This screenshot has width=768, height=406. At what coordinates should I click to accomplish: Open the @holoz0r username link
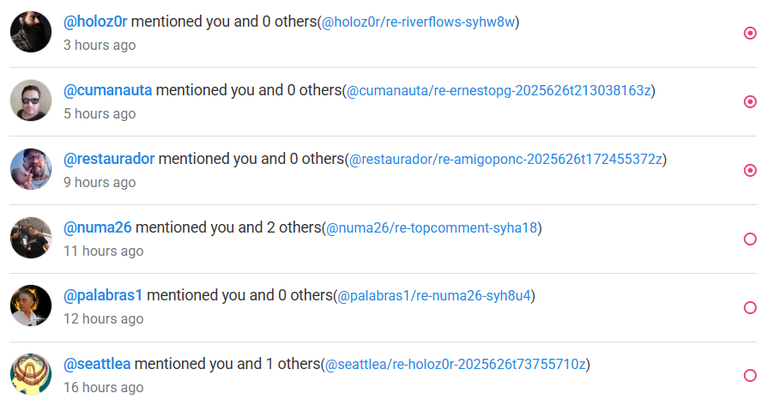(96, 22)
